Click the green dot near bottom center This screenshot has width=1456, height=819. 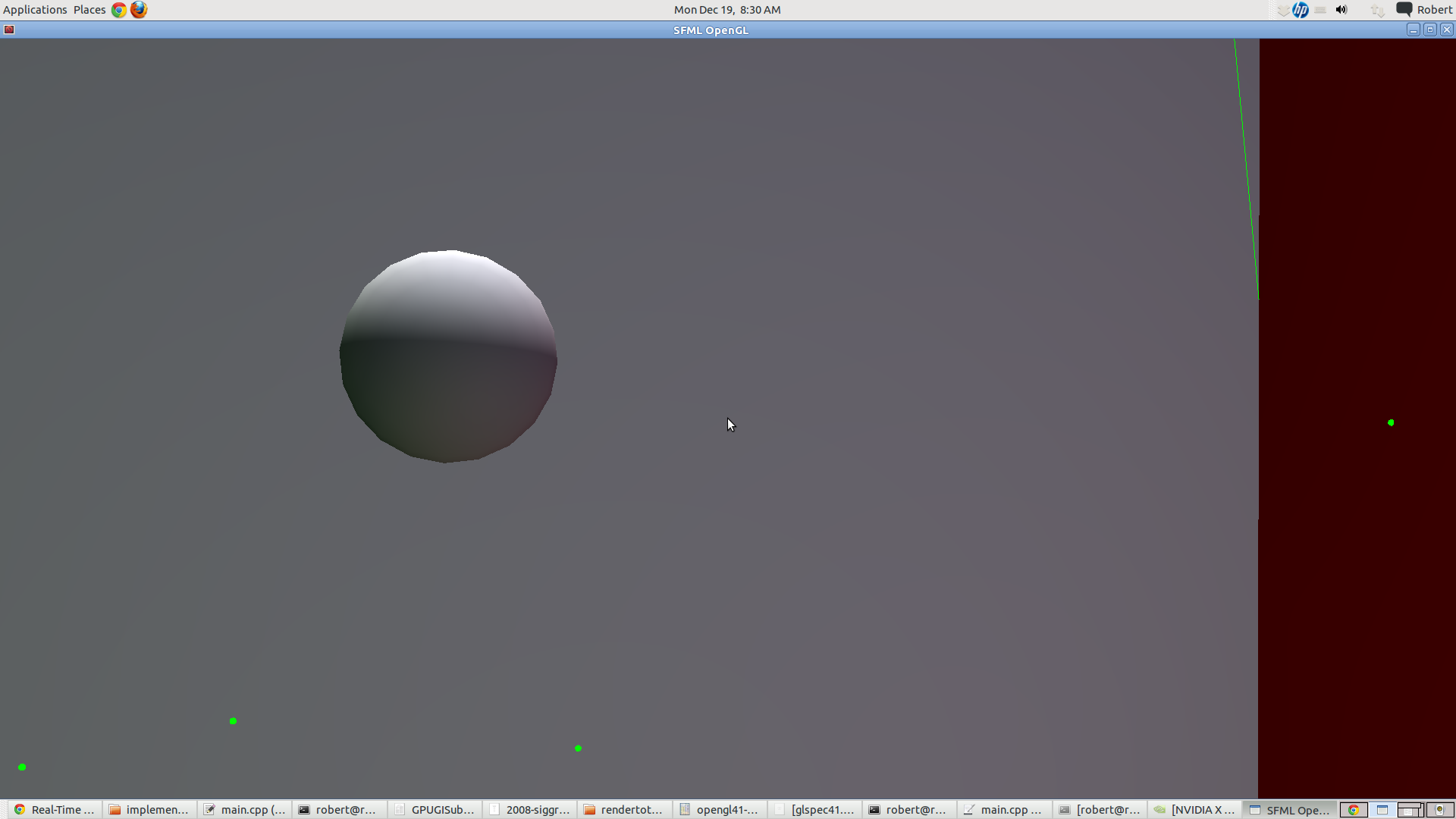tap(578, 747)
